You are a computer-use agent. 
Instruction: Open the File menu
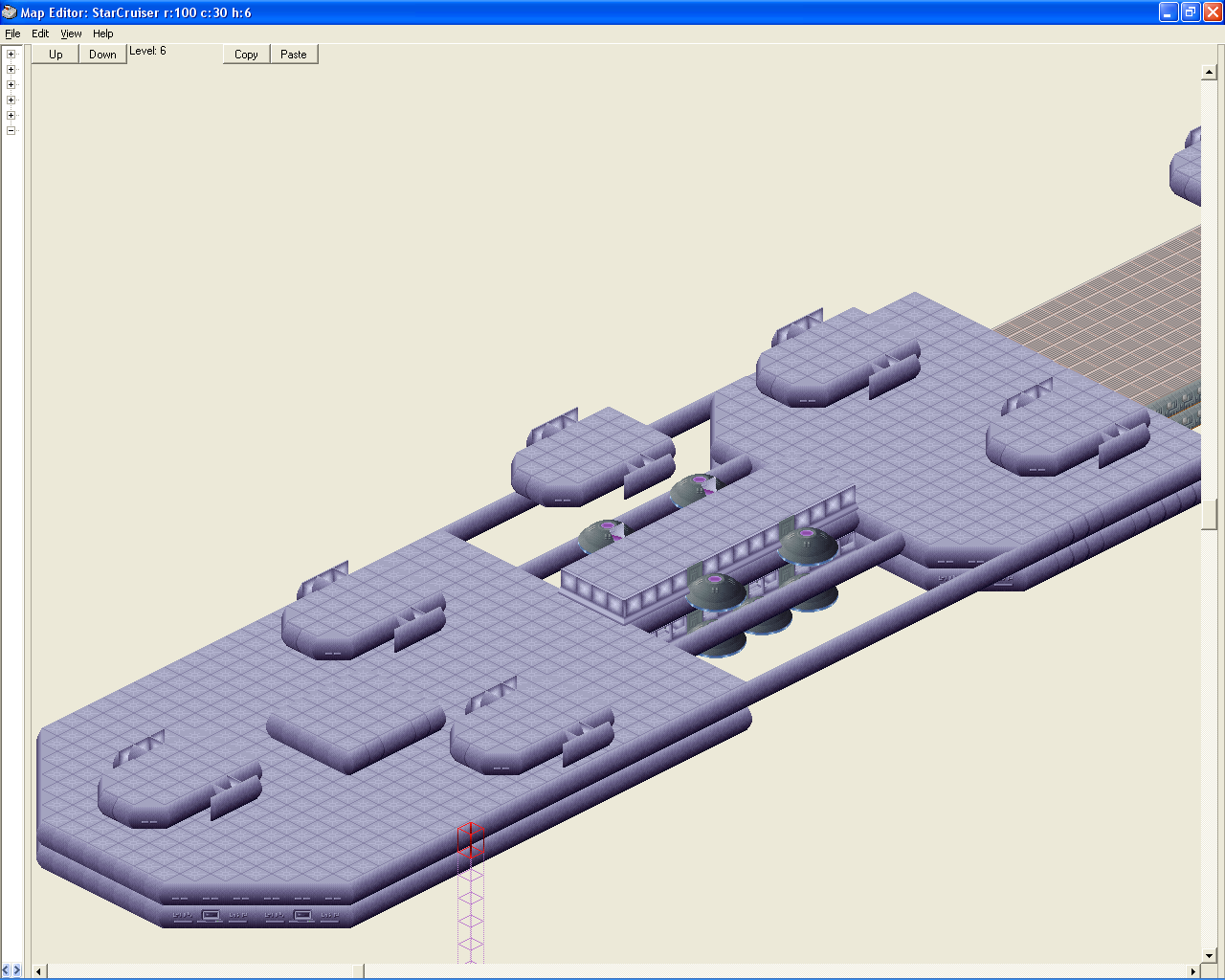click(x=12, y=33)
